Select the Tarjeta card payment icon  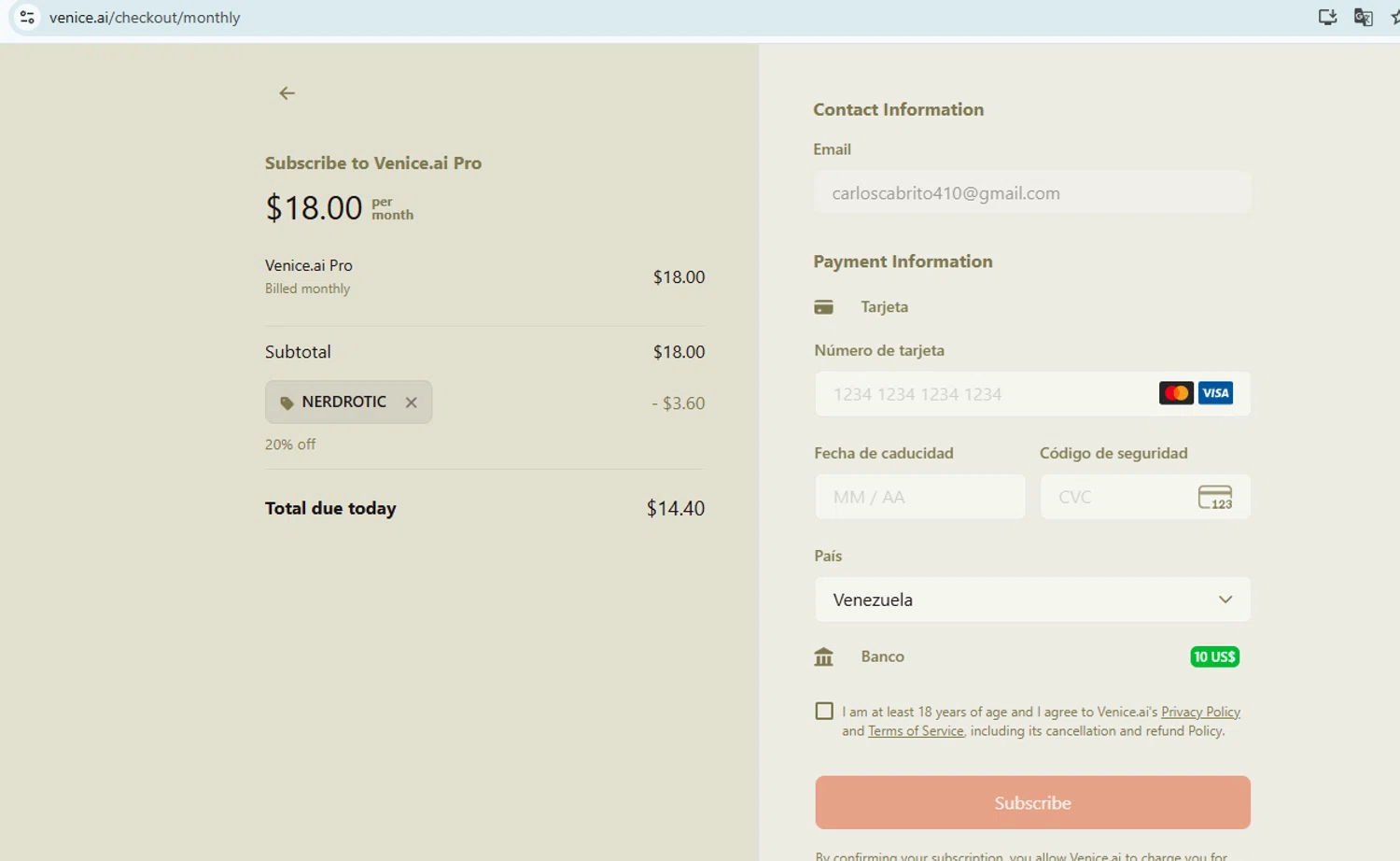tap(823, 307)
